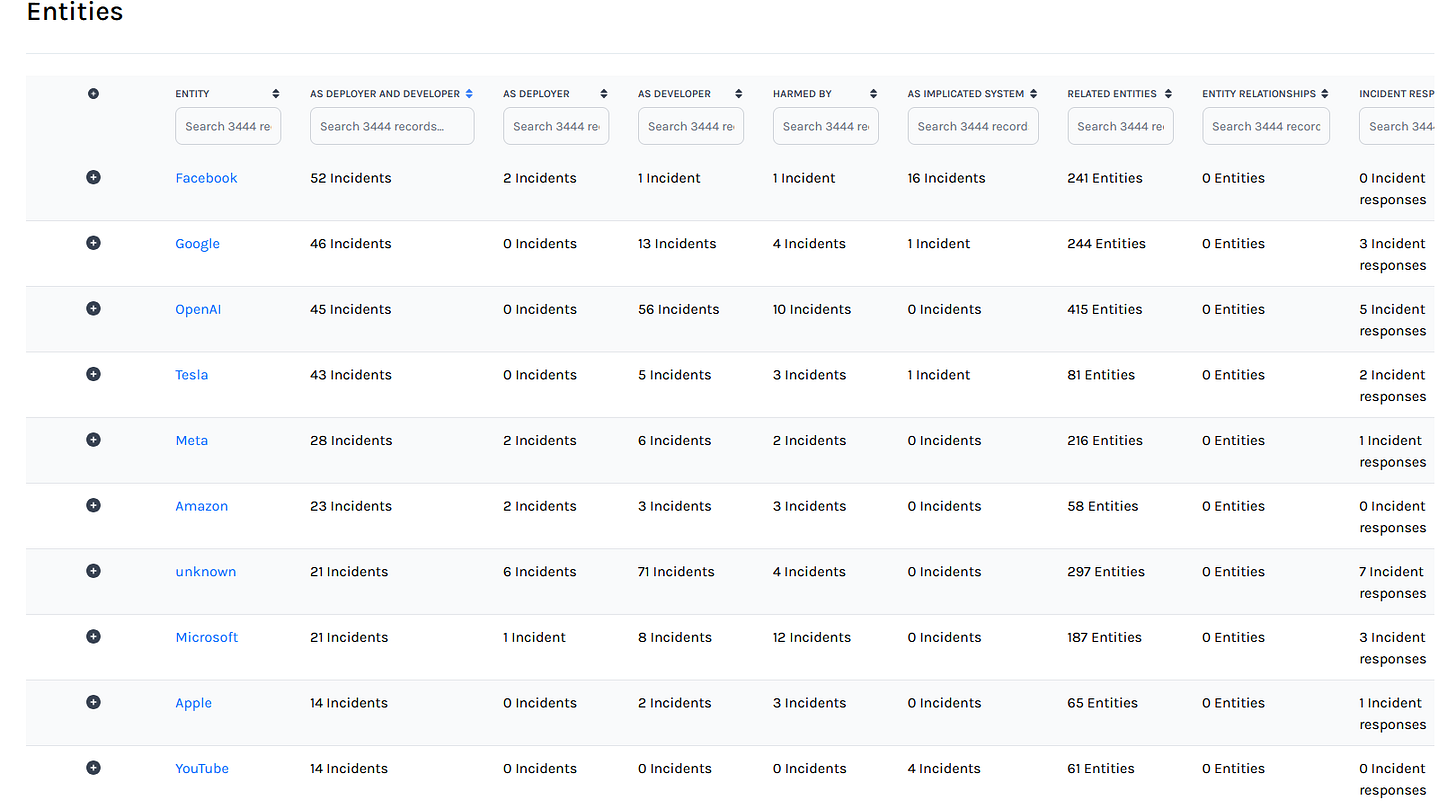Image resolution: width=1456 pixels, height=810 pixels.
Task: Focus the As Deployer search box
Action: 556,126
